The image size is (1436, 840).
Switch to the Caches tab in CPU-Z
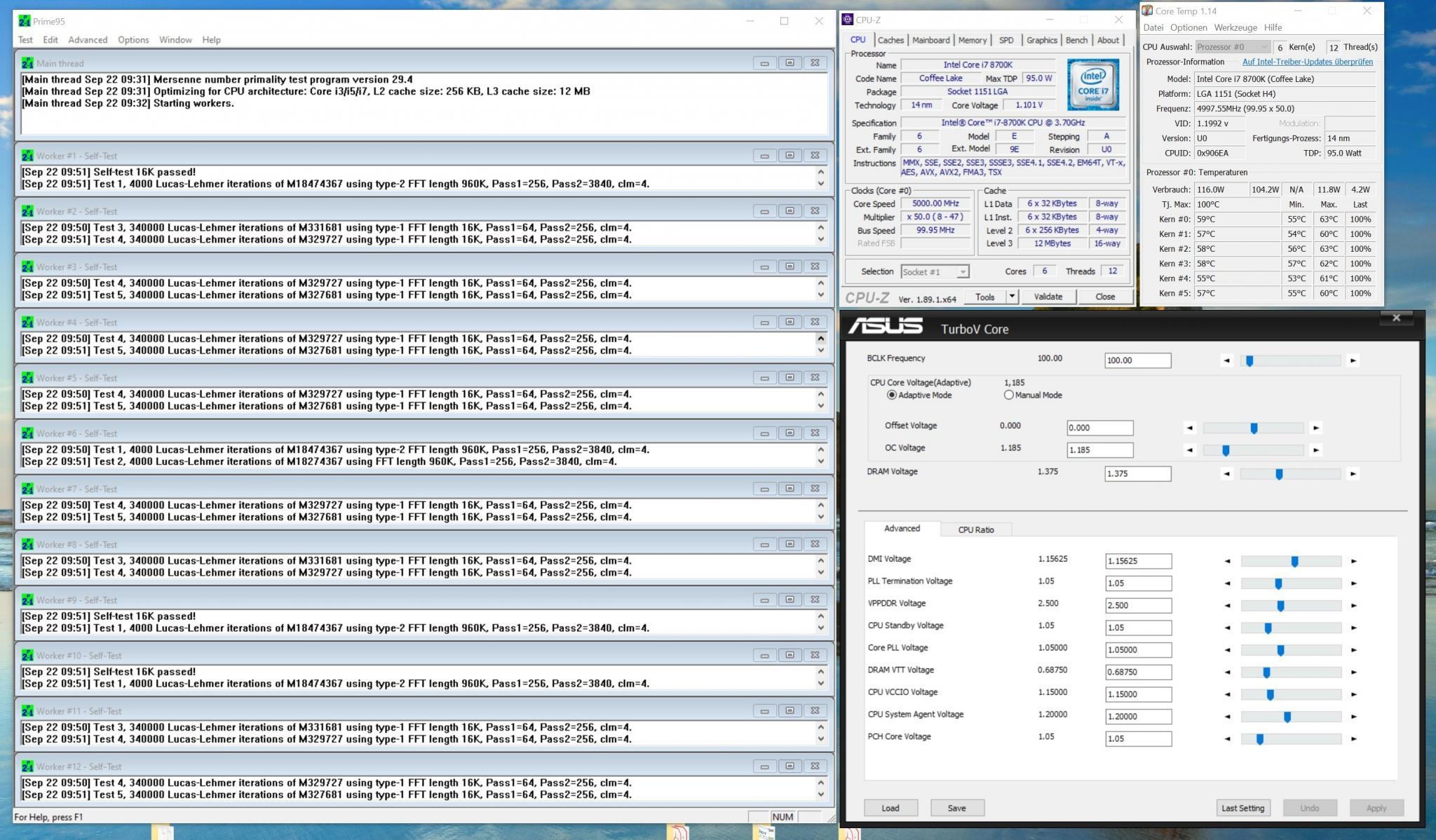(x=890, y=40)
